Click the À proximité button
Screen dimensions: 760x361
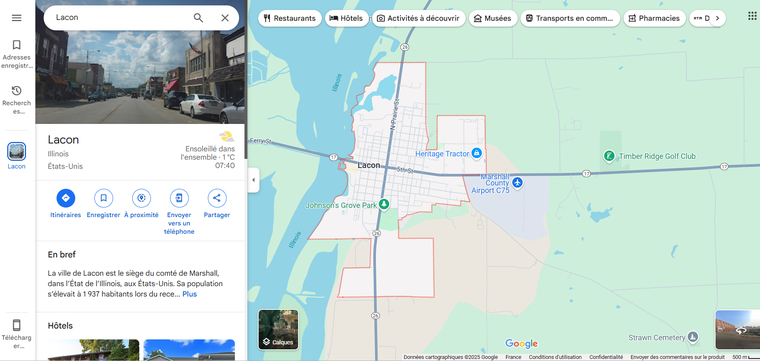coord(141,204)
